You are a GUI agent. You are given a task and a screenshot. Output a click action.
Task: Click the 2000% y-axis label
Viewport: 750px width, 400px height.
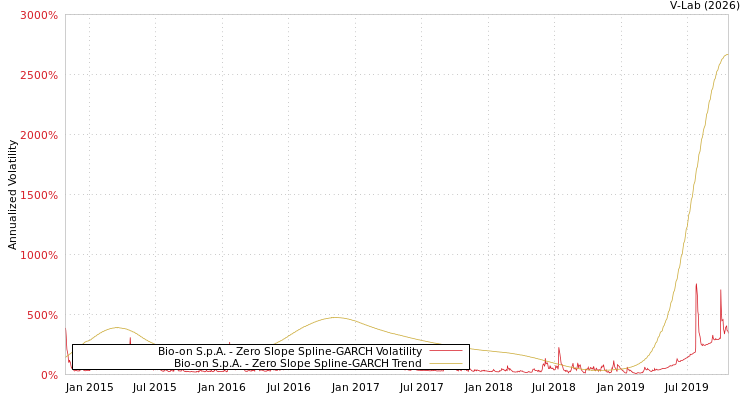coord(39,135)
